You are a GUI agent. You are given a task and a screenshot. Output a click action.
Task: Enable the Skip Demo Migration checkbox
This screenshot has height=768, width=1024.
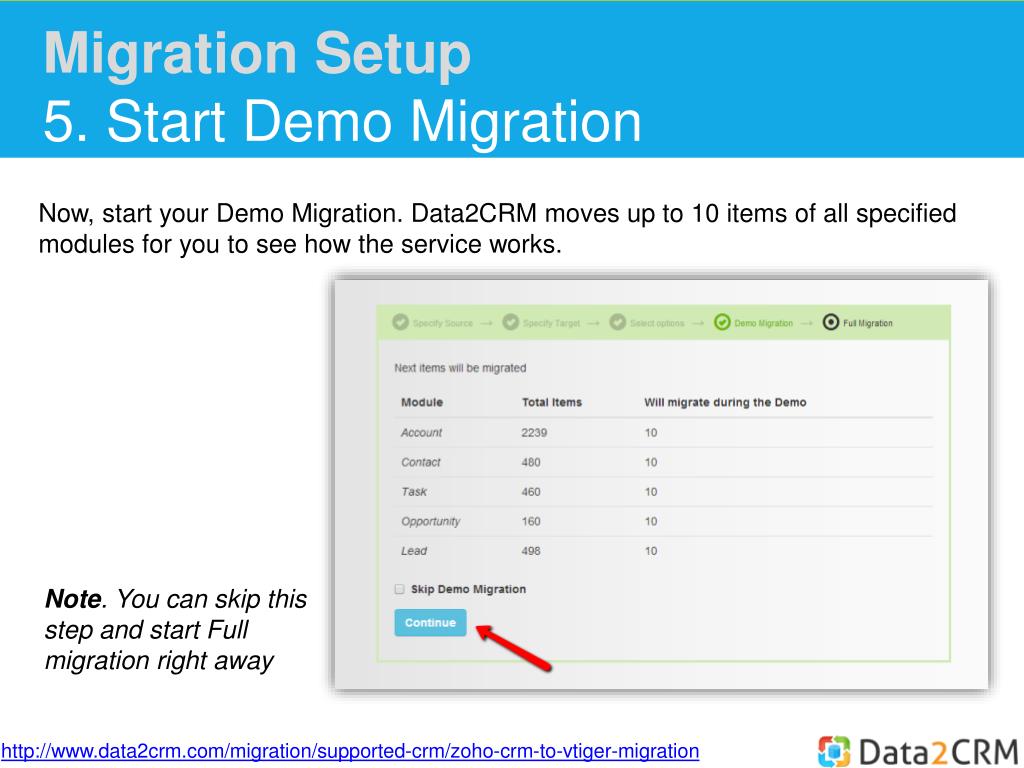click(400, 589)
